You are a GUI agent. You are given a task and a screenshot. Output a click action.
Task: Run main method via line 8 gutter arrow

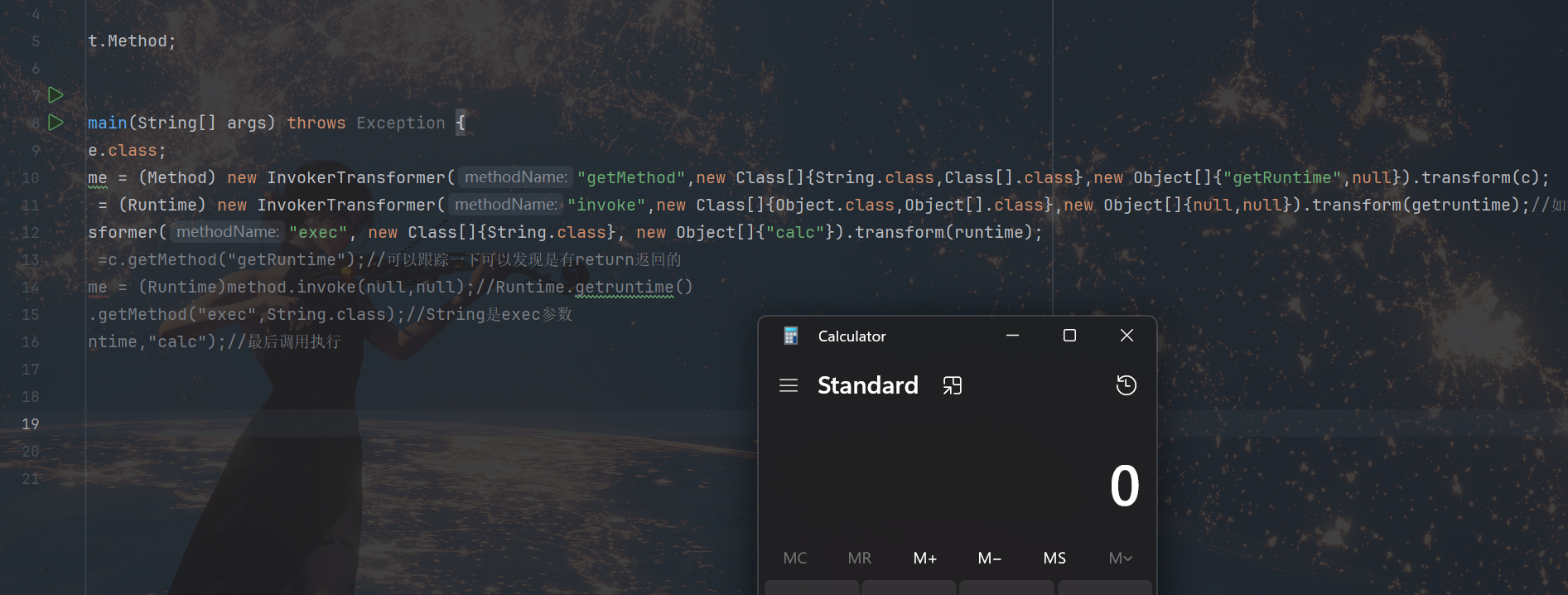tap(55, 123)
